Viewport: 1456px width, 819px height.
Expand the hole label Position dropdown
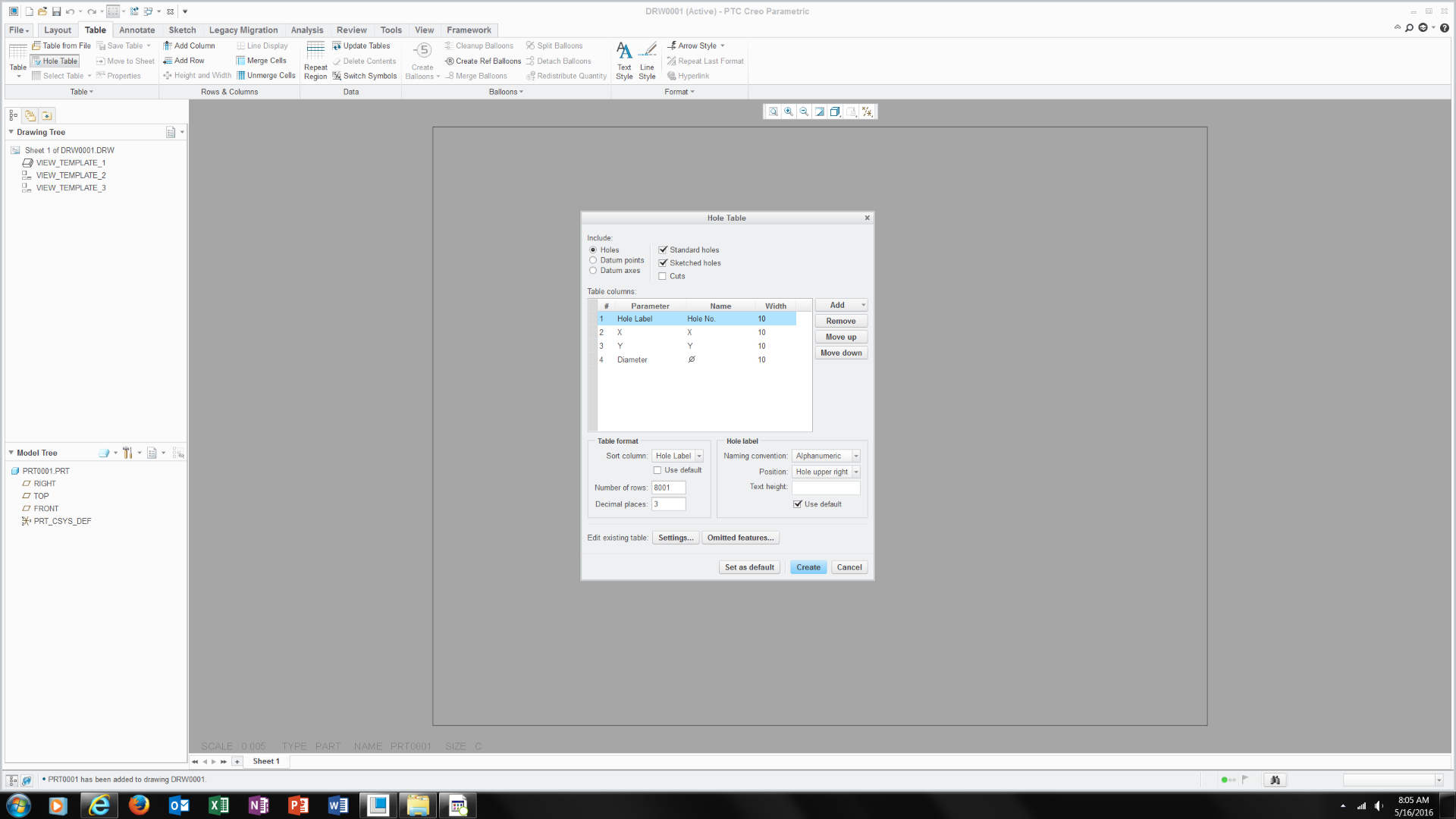point(855,472)
